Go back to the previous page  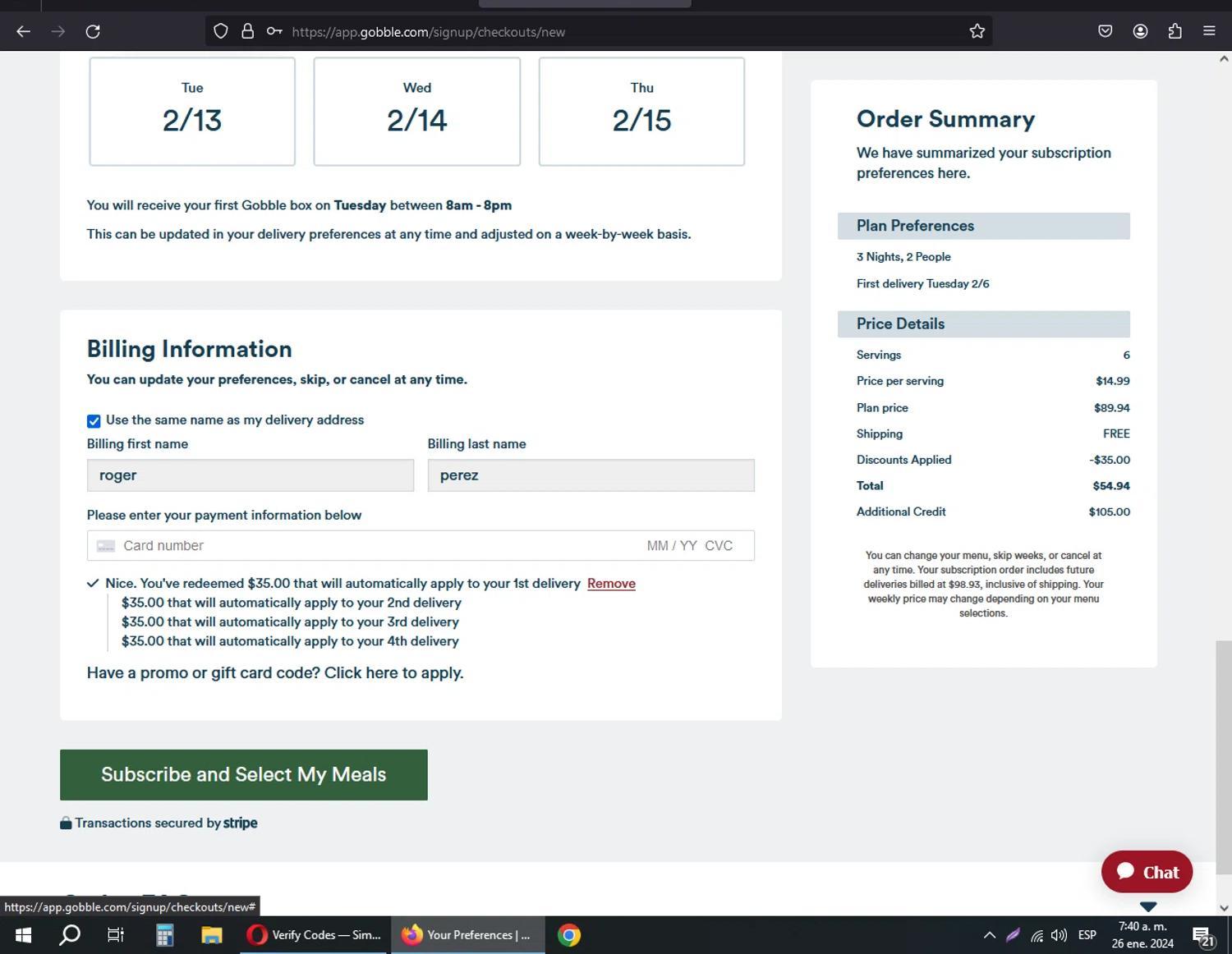(23, 31)
